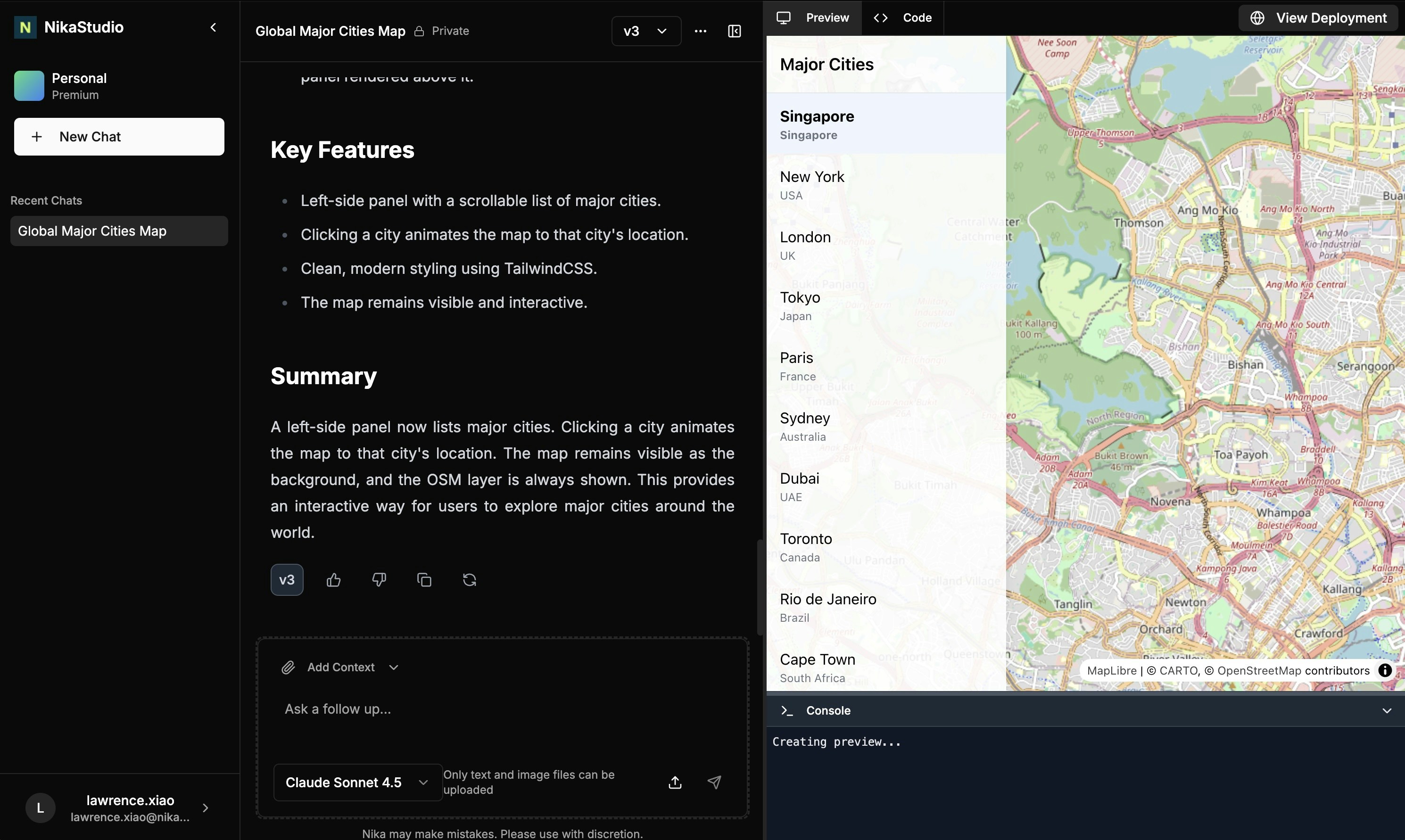Viewport: 1405px width, 840px height.
Task: Send the follow-up message
Action: click(x=714, y=782)
